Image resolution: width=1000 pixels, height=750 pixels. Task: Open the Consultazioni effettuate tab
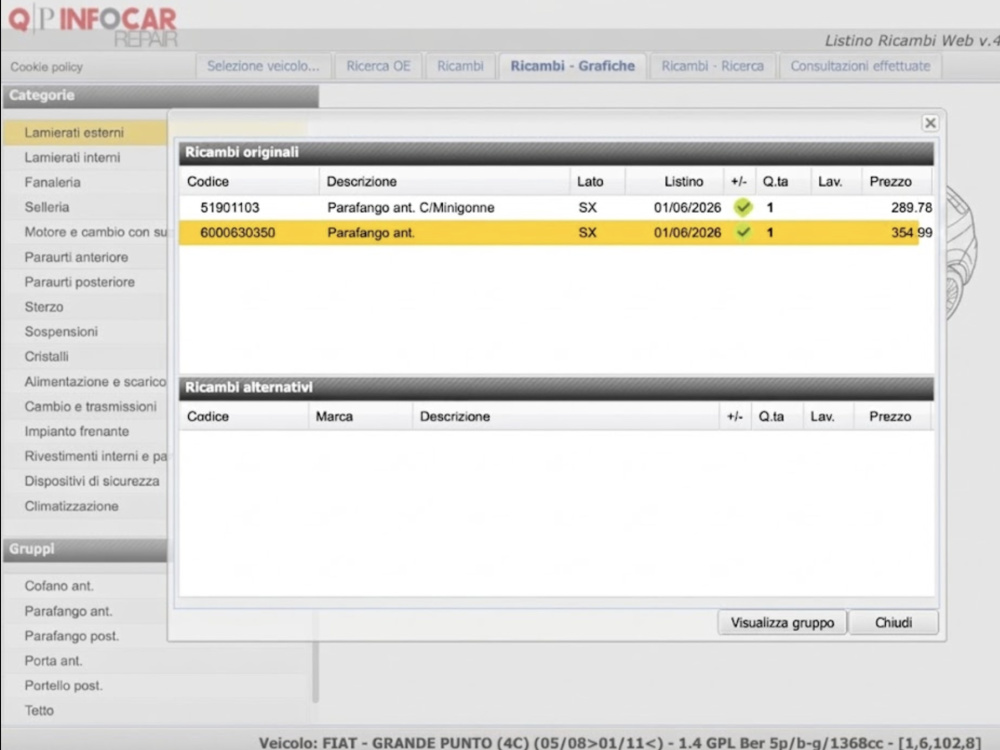(x=860, y=66)
